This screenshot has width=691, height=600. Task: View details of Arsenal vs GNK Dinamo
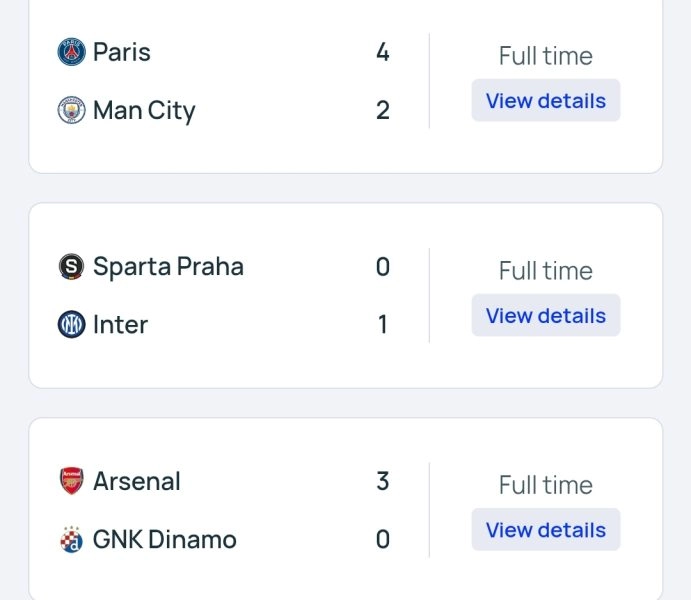[545, 530]
